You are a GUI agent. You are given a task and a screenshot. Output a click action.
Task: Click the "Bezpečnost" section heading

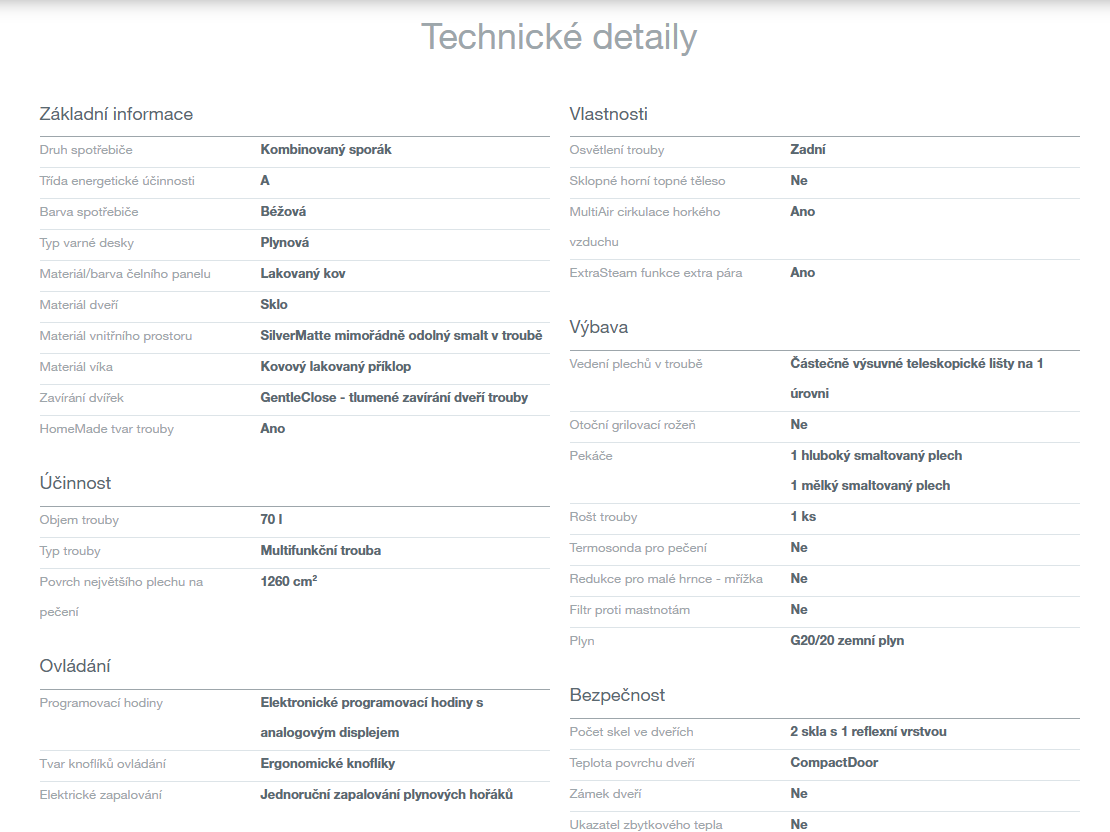click(x=617, y=695)
